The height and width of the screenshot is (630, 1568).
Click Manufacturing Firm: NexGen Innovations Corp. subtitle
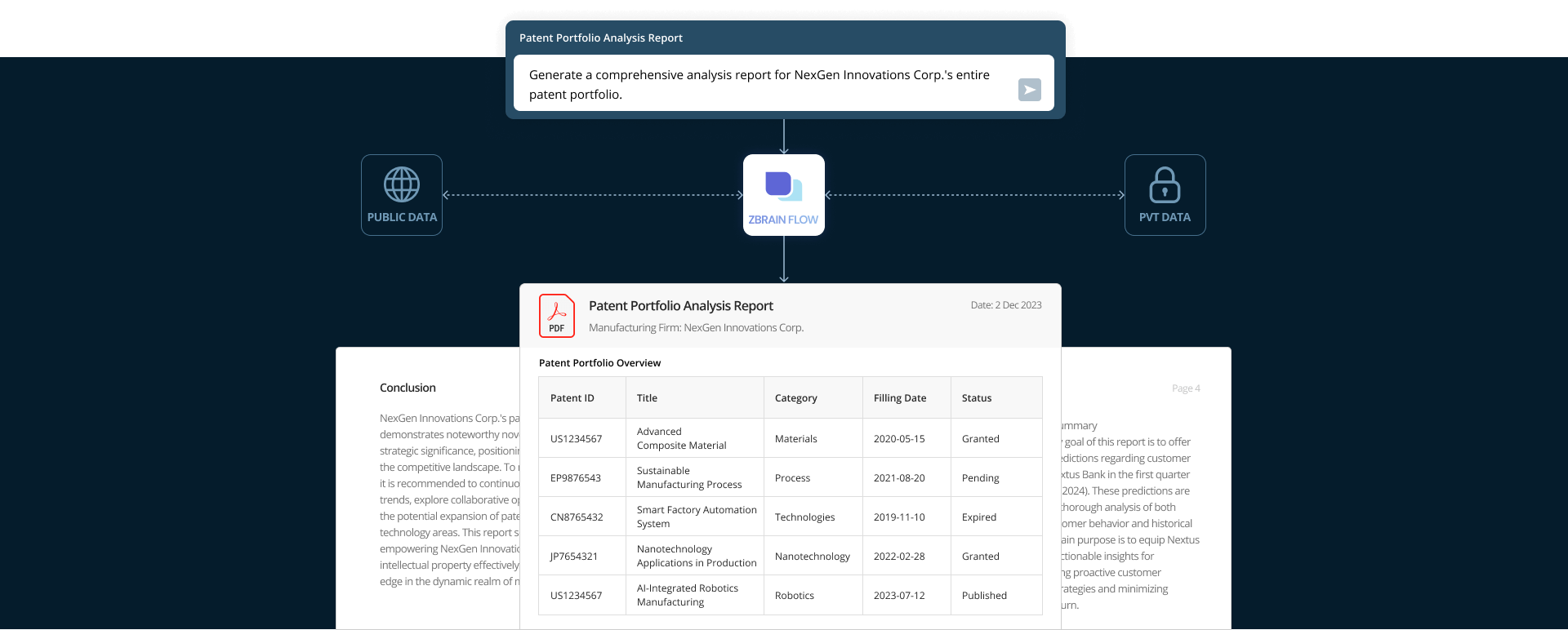(x=697, y=327)
